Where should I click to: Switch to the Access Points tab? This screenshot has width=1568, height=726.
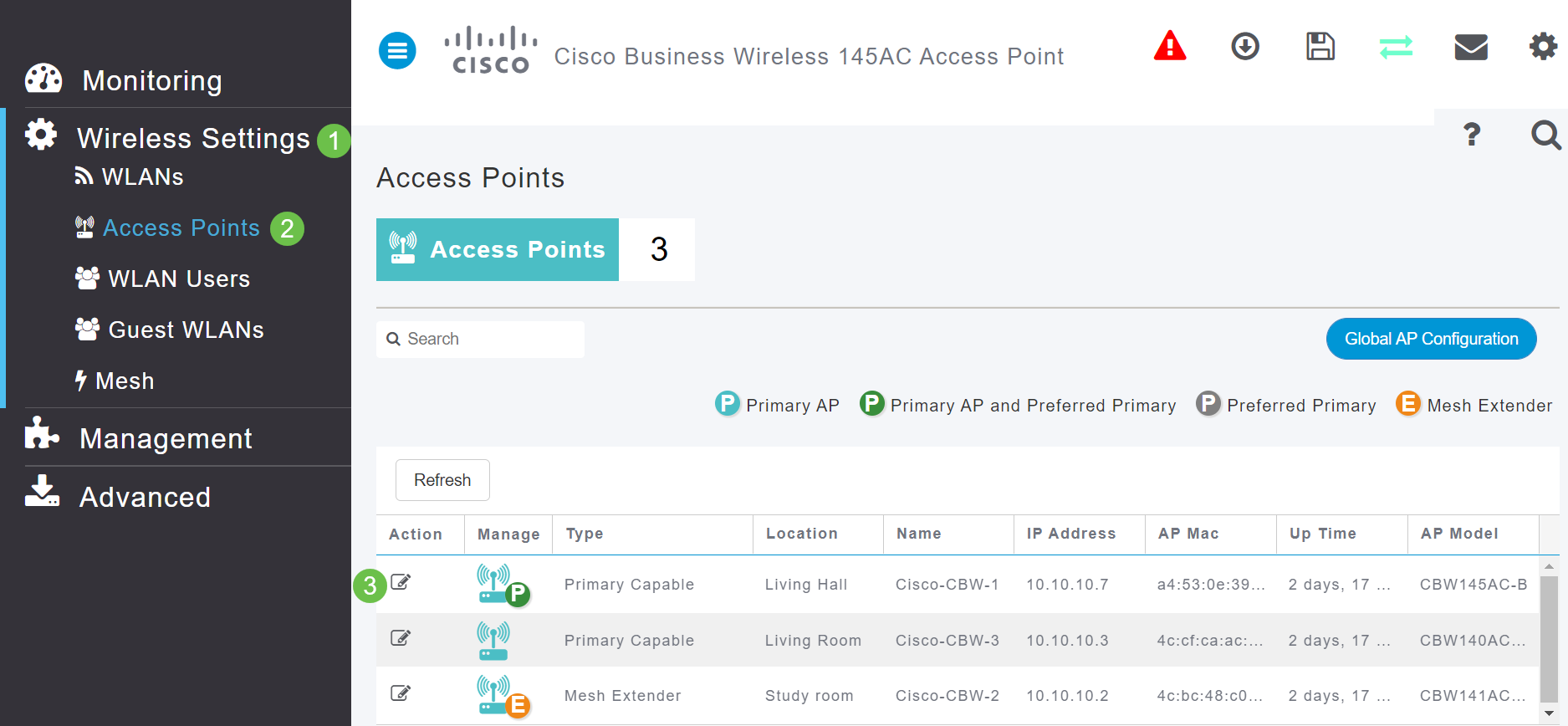[x=497, y=249]
